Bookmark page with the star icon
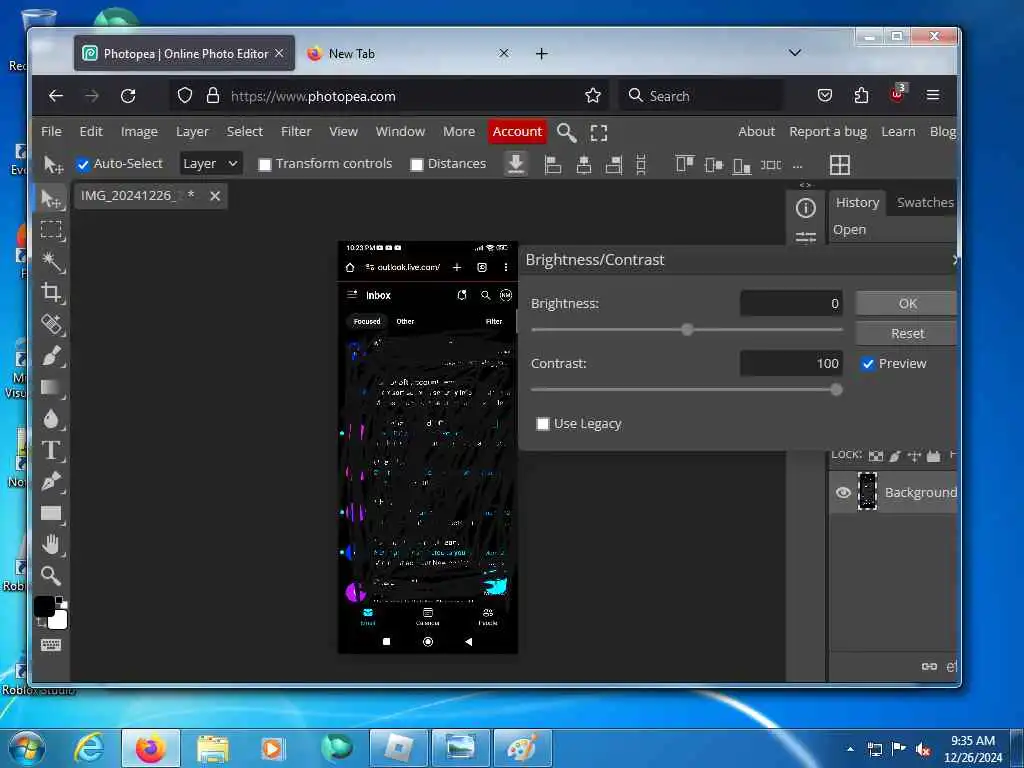This screenshot has width=1024, height=768. [593, 96]
